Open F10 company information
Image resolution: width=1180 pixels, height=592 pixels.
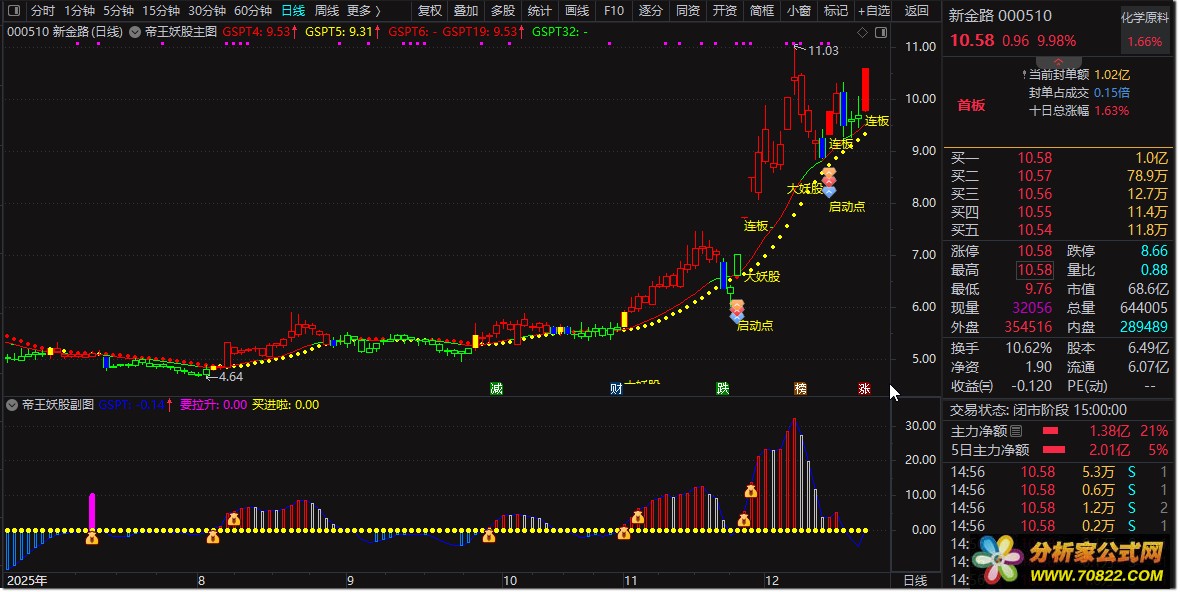[x=614, y=11]
